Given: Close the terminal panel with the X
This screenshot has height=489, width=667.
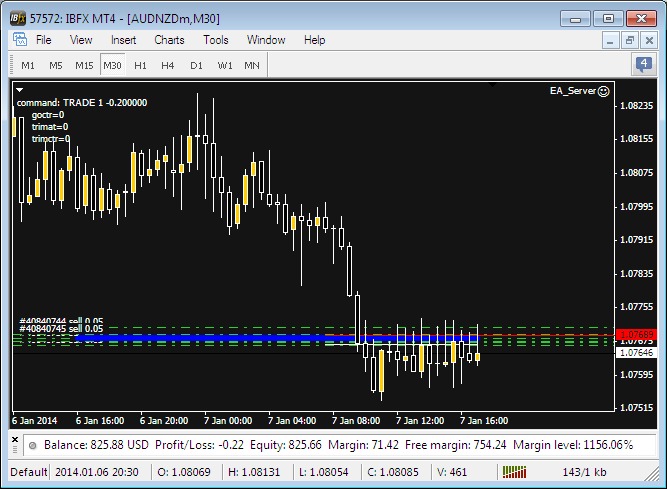Looking at the screenshot, I should click(15, 439).
